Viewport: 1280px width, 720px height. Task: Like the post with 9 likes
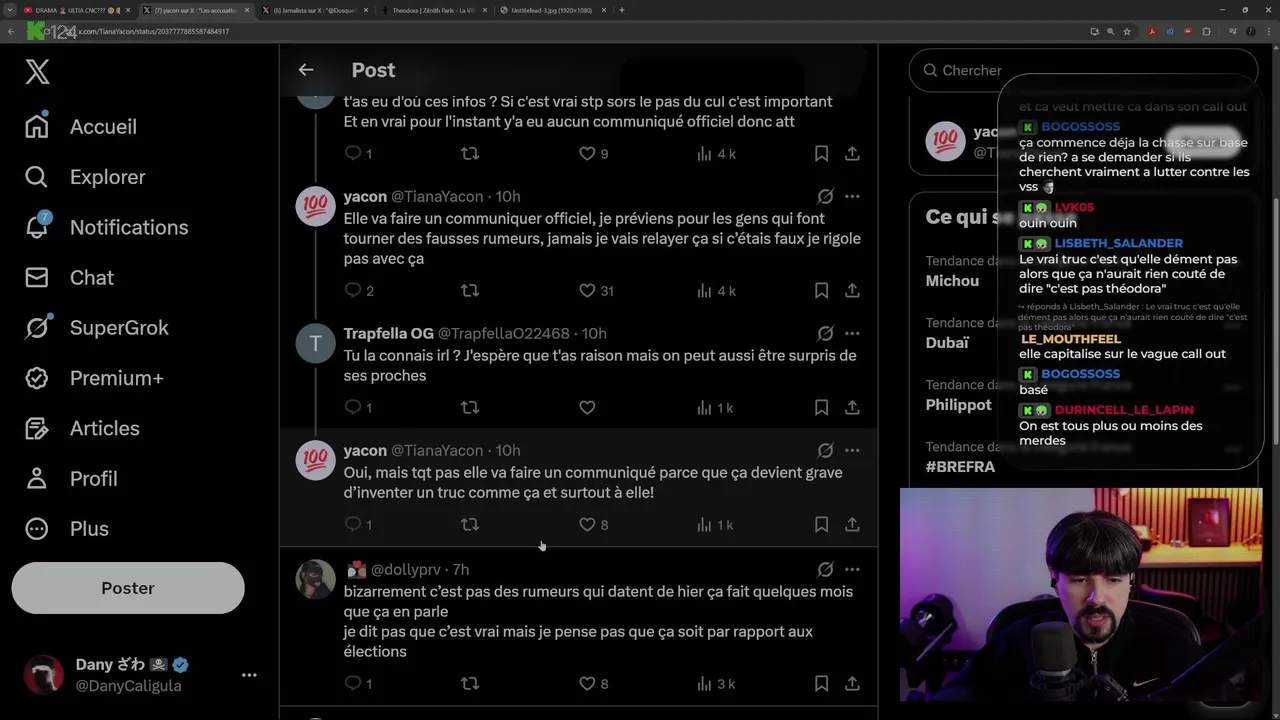pyautogui.click(x=593, y=153)
